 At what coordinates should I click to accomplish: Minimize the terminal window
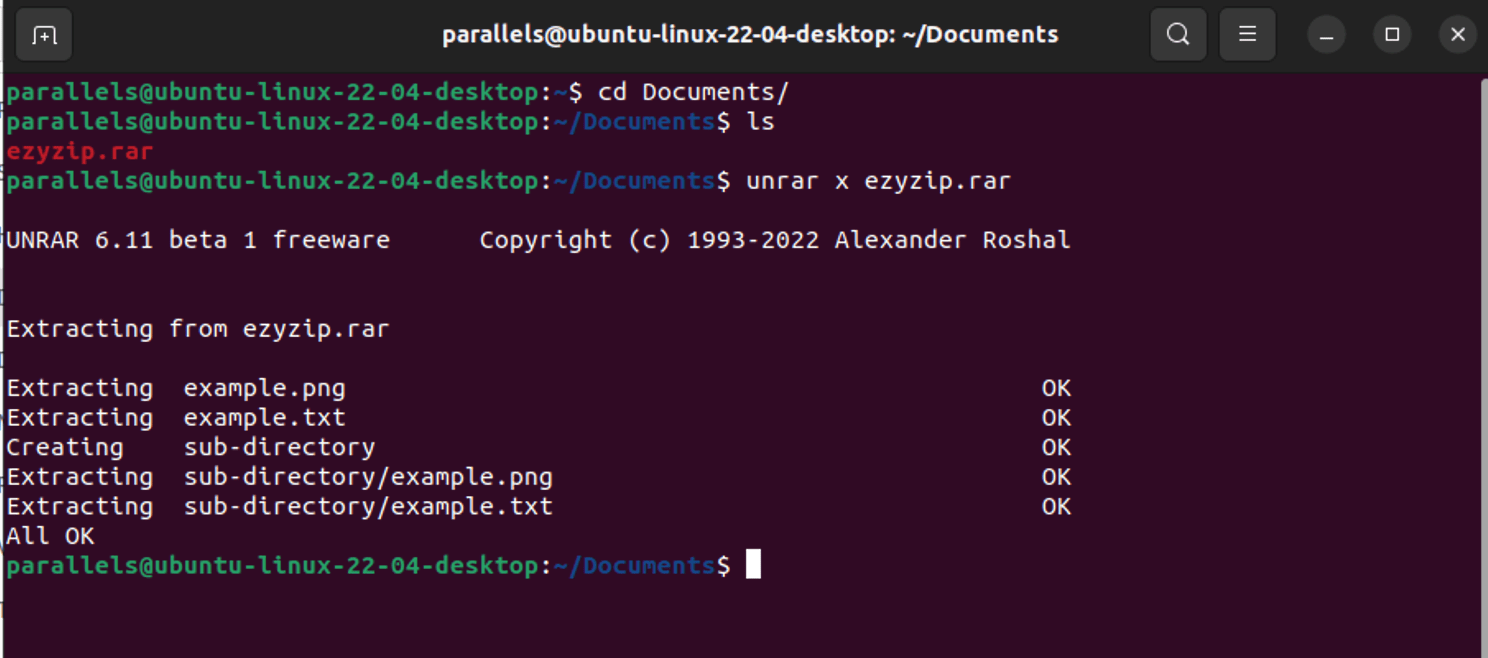pos(1326,35)
